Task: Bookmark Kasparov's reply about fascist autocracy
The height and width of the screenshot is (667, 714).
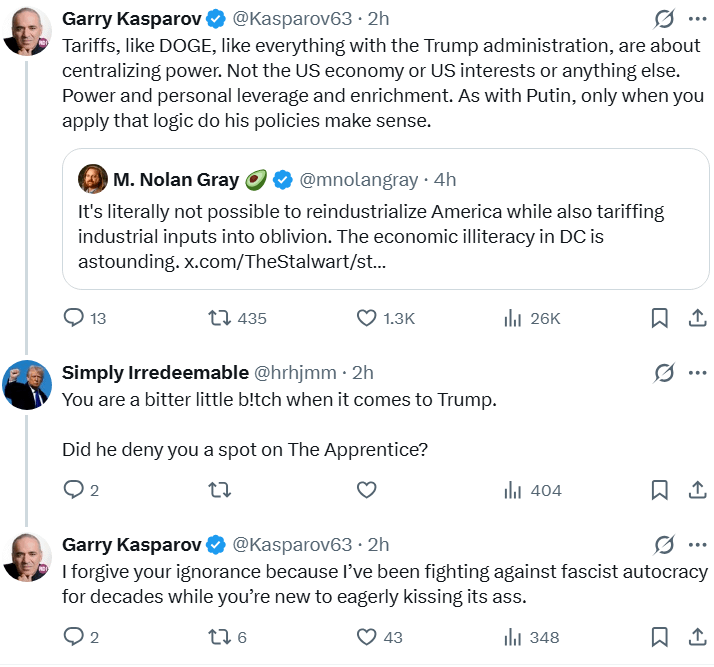Action: point(660,637)
